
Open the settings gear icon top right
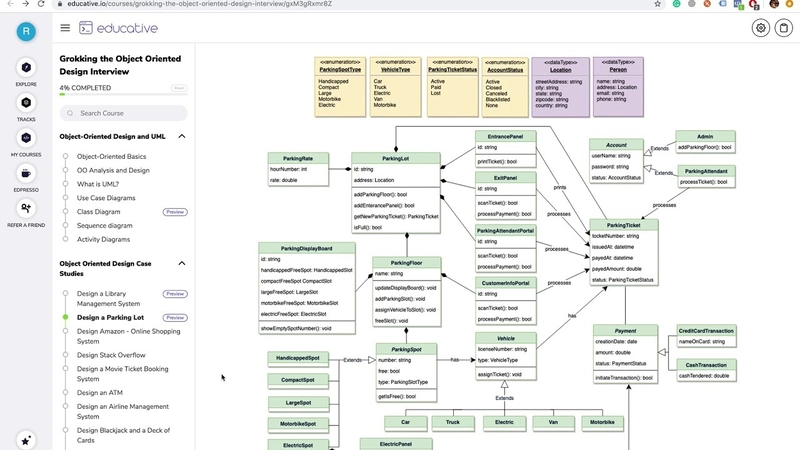760,28
